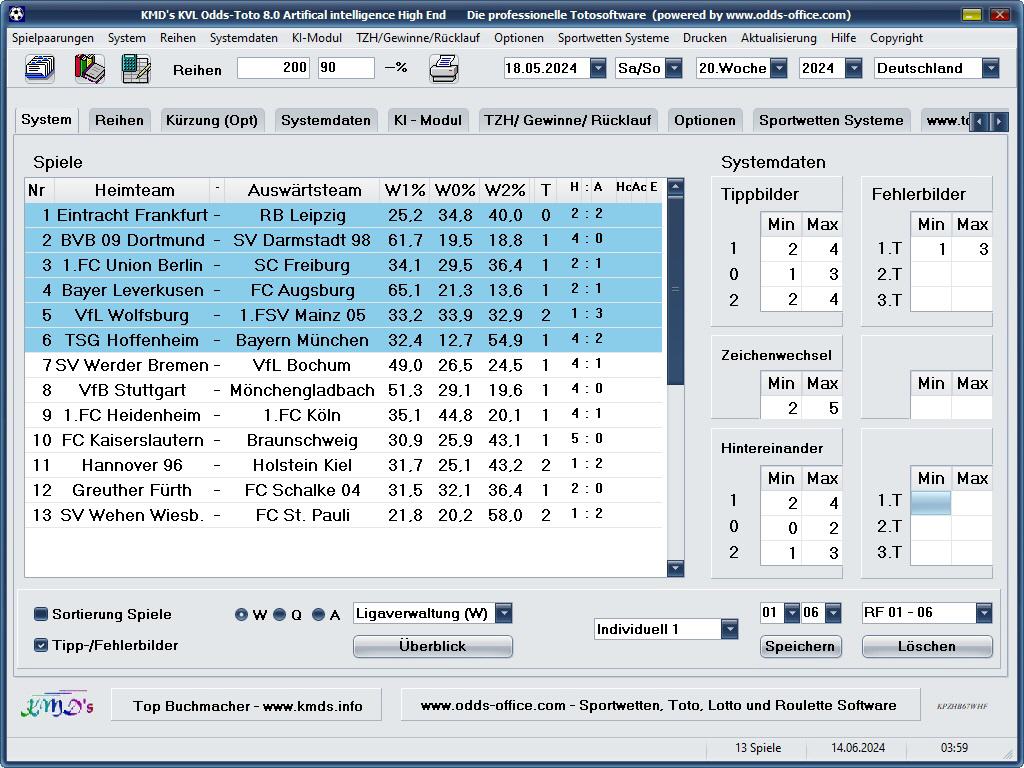Click the percentage 90 input field
Screen dimensions: 1024x768
(x=346, y=68)
